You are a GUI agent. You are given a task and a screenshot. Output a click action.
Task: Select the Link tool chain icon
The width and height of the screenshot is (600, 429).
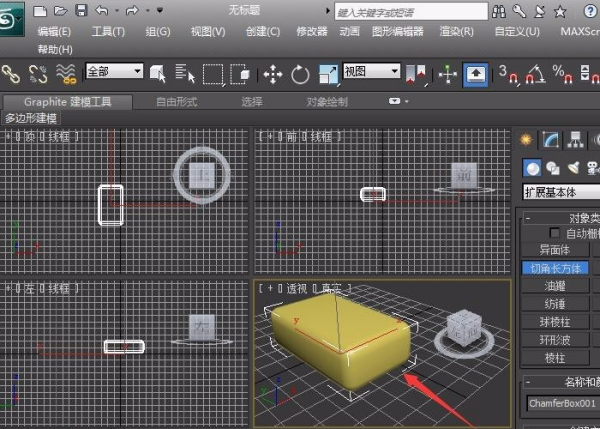11,74
